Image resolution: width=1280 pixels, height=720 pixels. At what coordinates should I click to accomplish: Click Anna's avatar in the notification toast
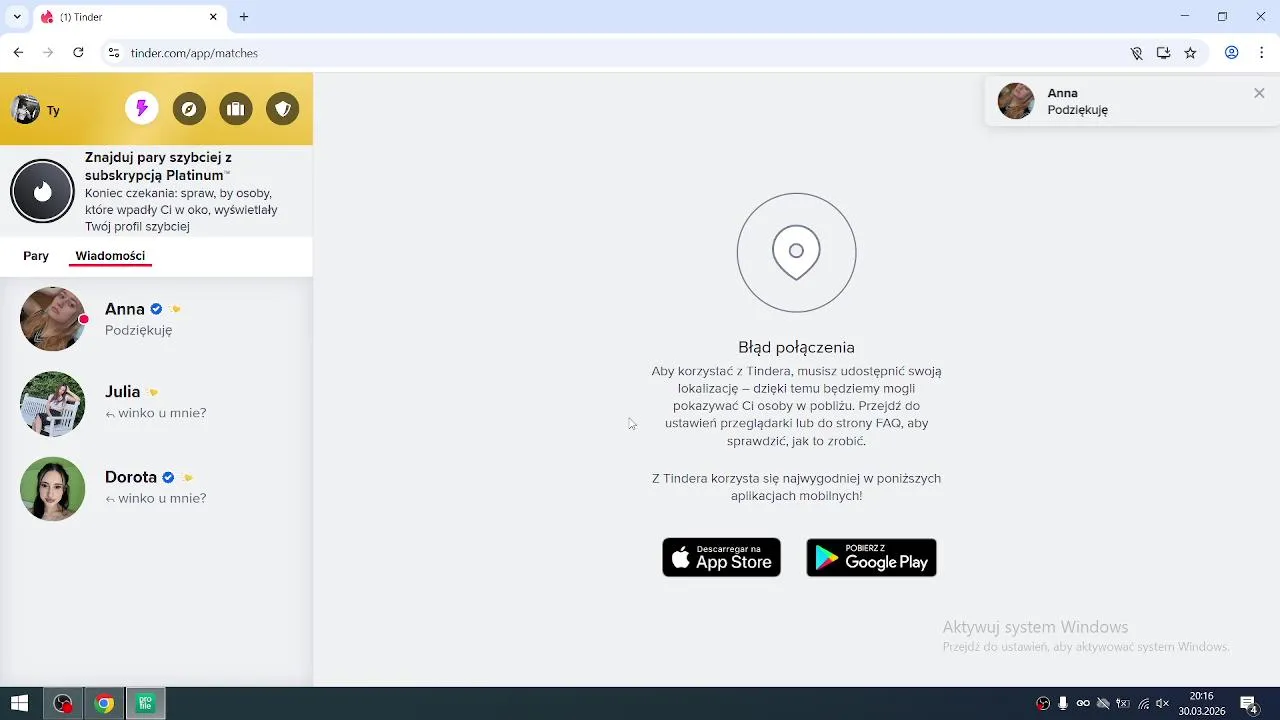1016,101
